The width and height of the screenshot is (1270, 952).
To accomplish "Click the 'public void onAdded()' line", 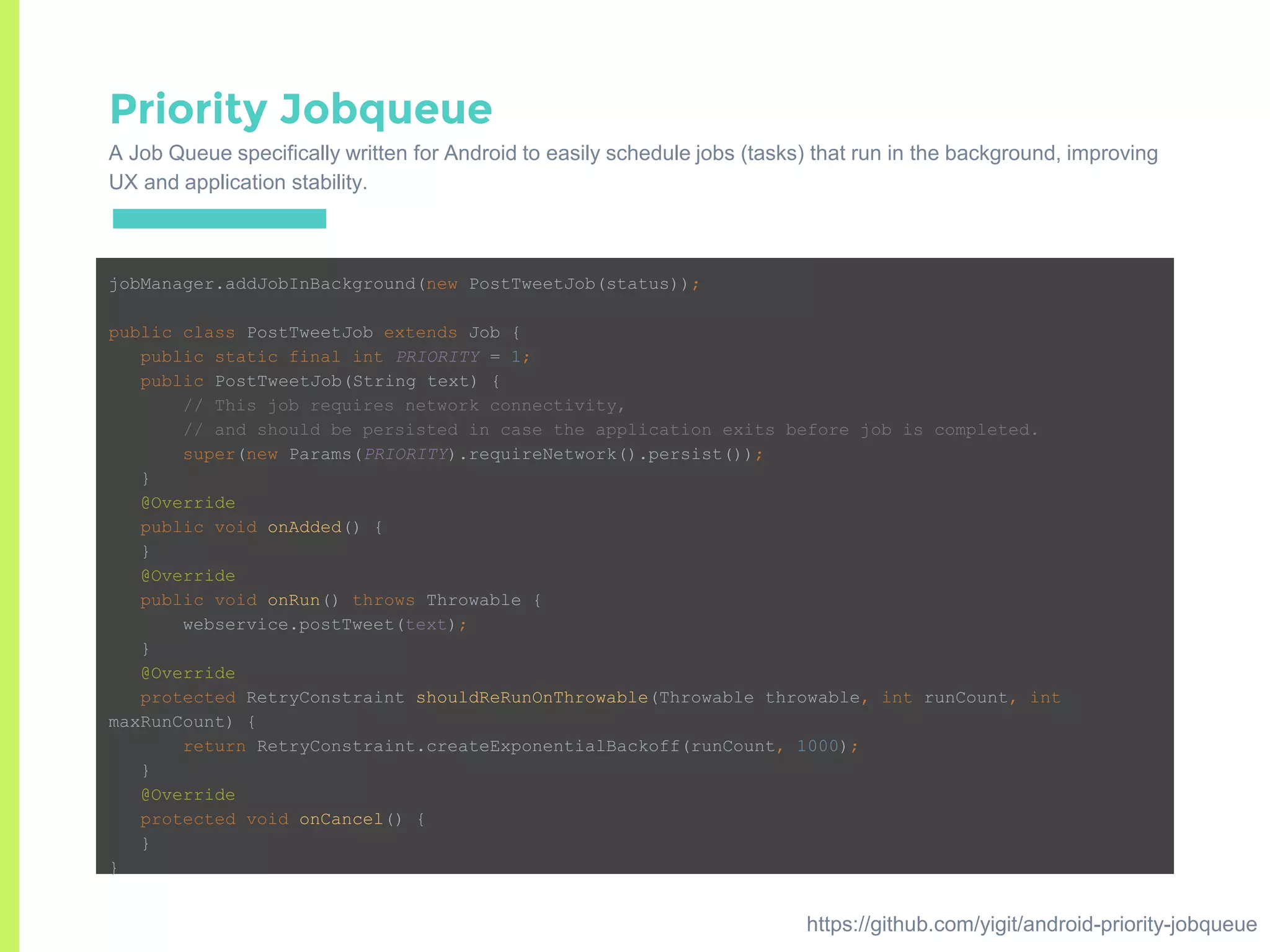I will (x=261, y=527).
